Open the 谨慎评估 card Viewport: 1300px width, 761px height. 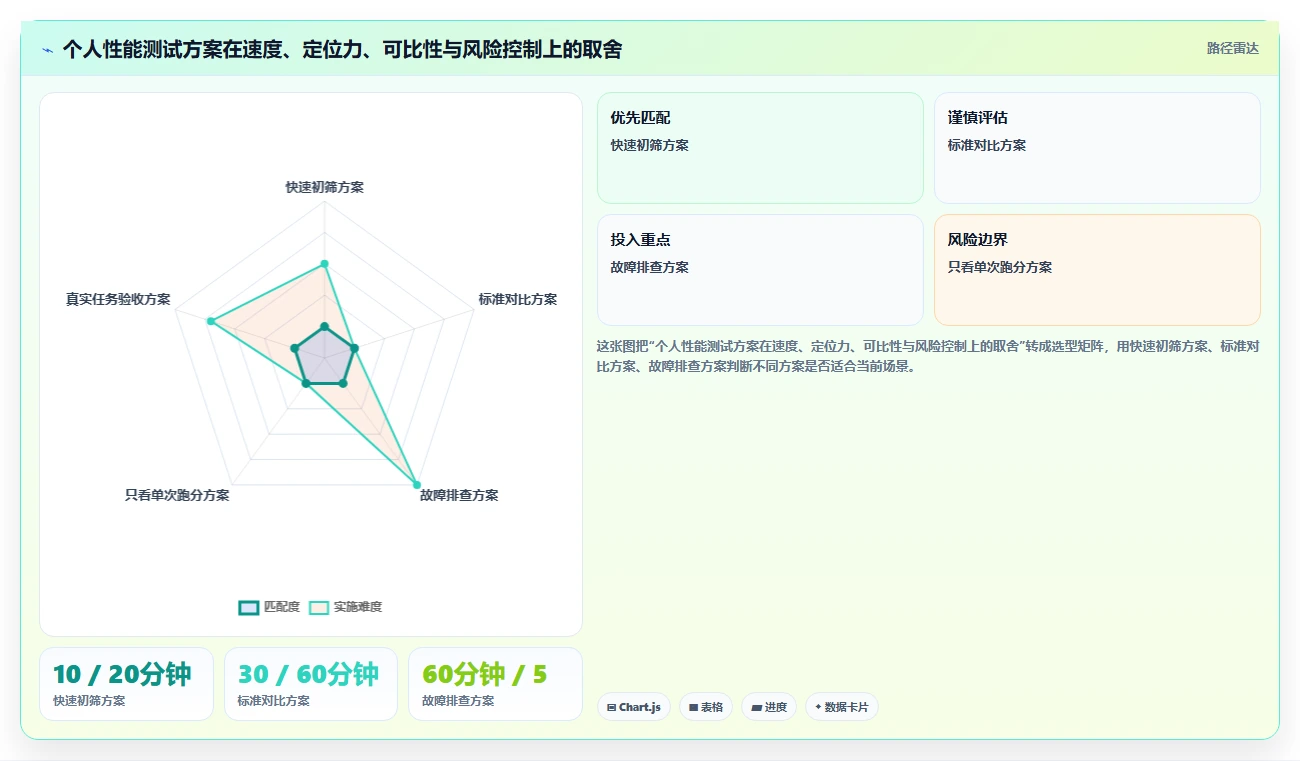click(1097, 148)
